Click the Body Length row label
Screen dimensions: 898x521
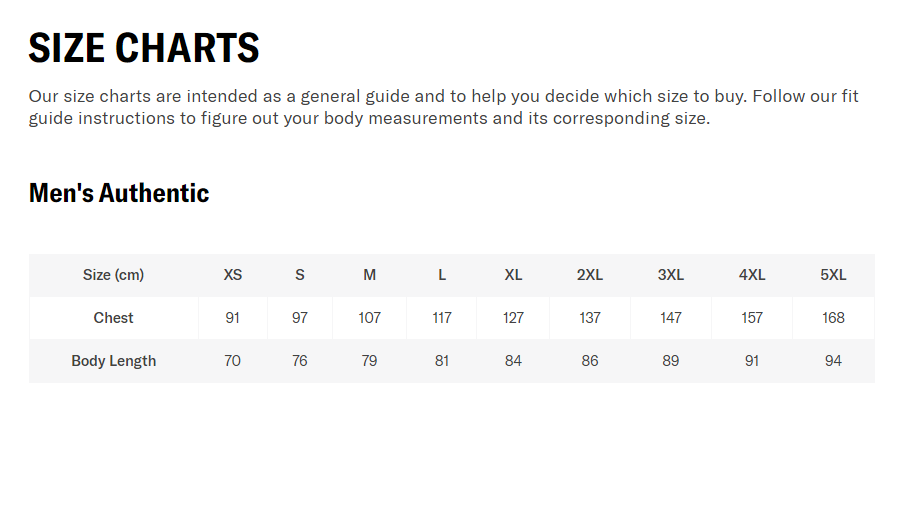coord(113,361)
